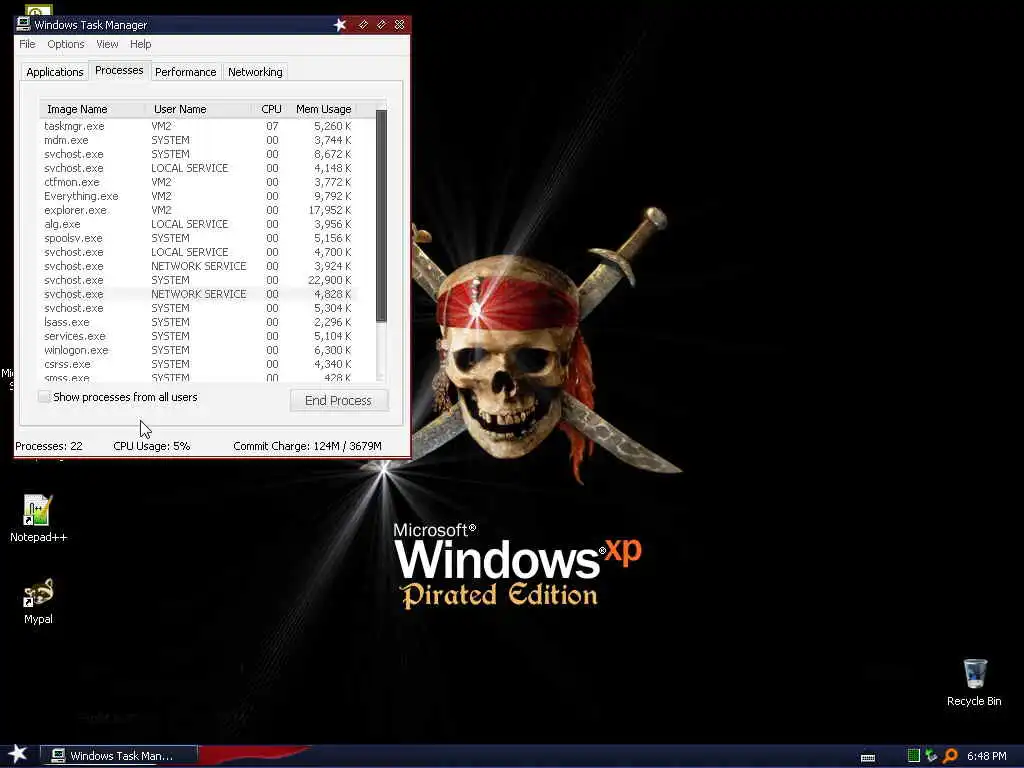This screenshot has height=768, width=1024.
Task: Sort by CPU column header
Action: pyautogui.click(x=270, y=109)
